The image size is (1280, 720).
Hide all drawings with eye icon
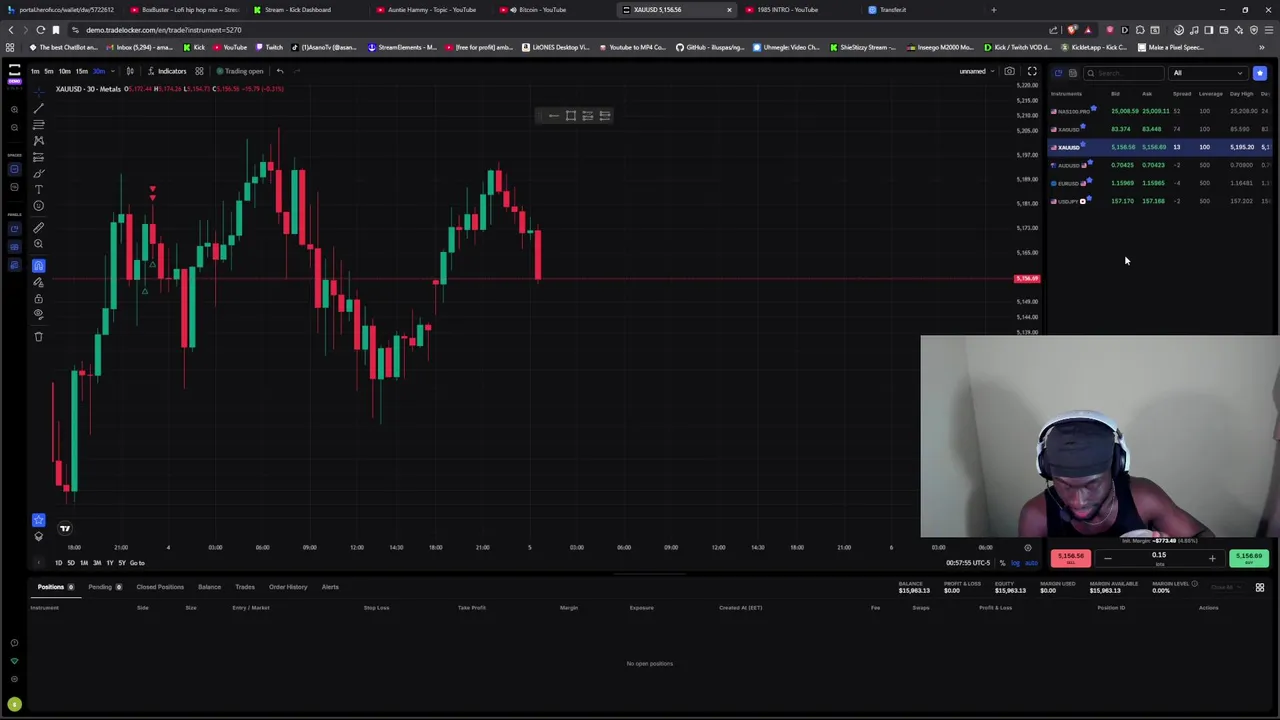pyautogui.click(x=38, y=314)
